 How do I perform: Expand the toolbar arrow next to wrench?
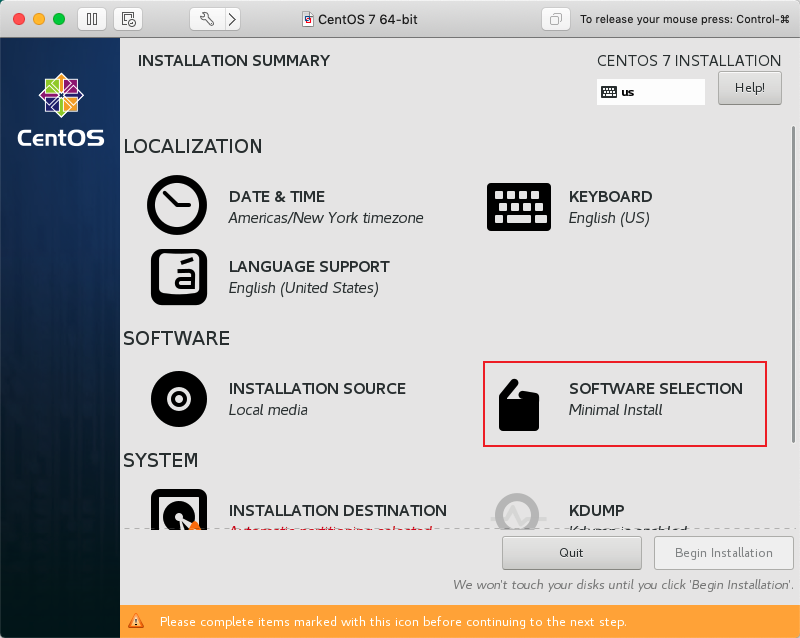(233, 19)
